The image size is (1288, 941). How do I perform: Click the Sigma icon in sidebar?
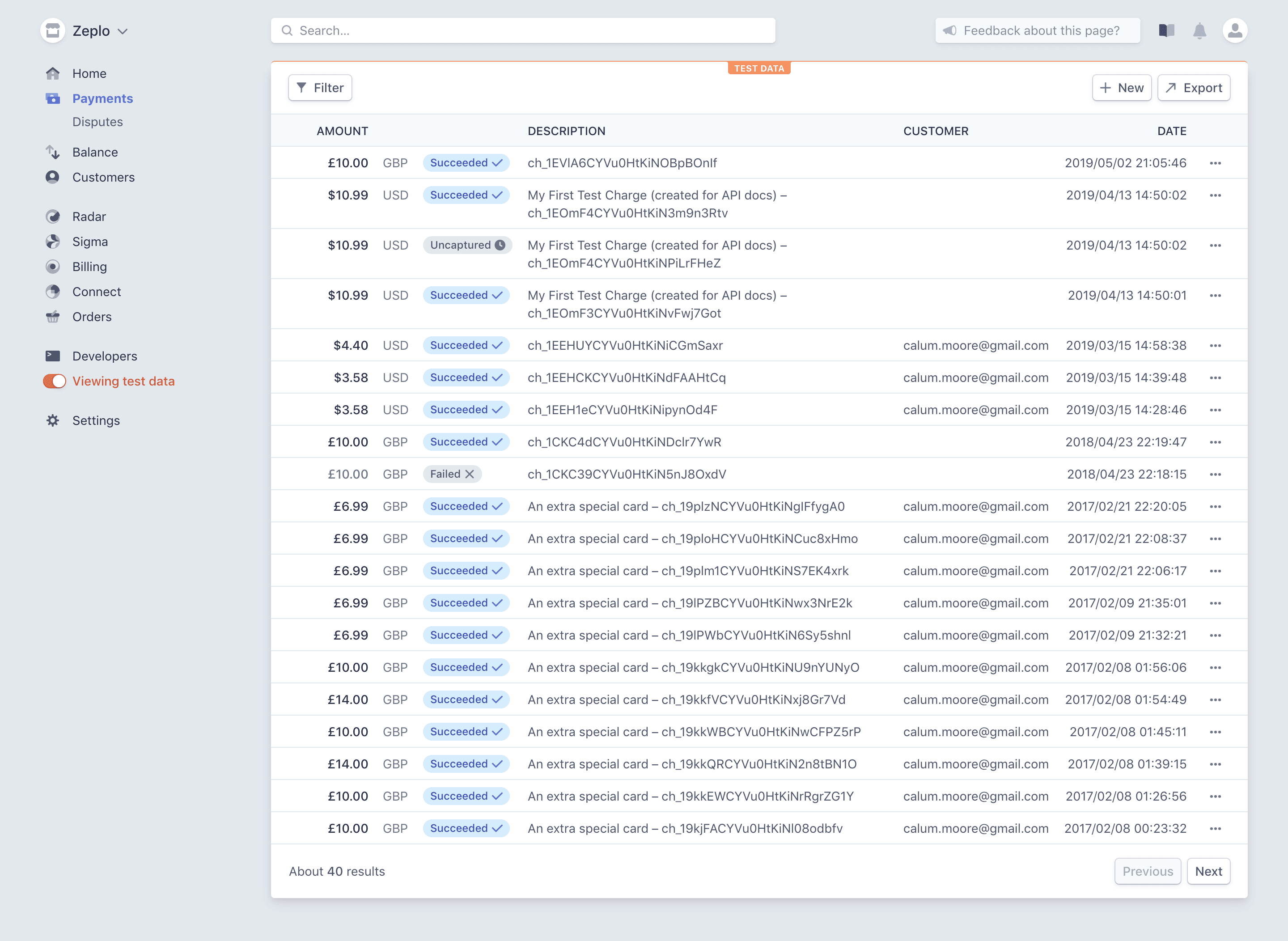(x=53, y=242)
